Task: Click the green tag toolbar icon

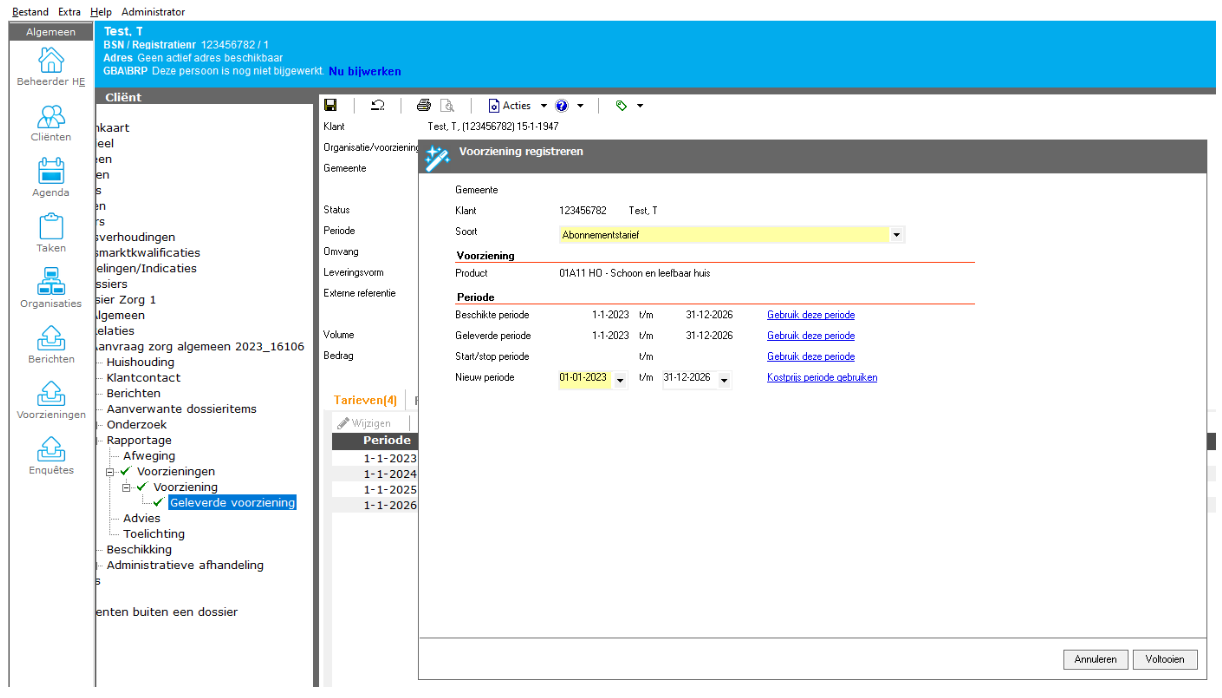Action: (621, 105)
